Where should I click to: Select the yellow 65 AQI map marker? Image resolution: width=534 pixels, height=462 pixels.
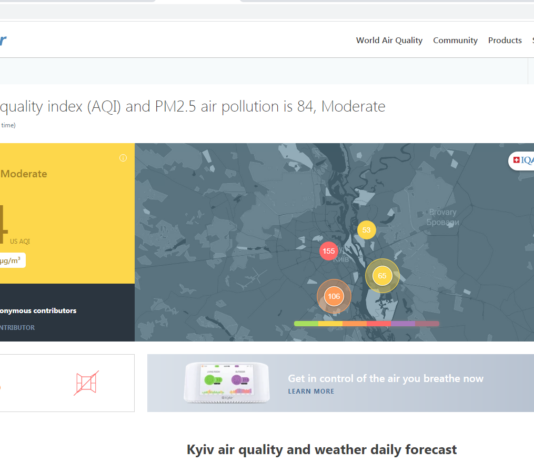[382, 275]
